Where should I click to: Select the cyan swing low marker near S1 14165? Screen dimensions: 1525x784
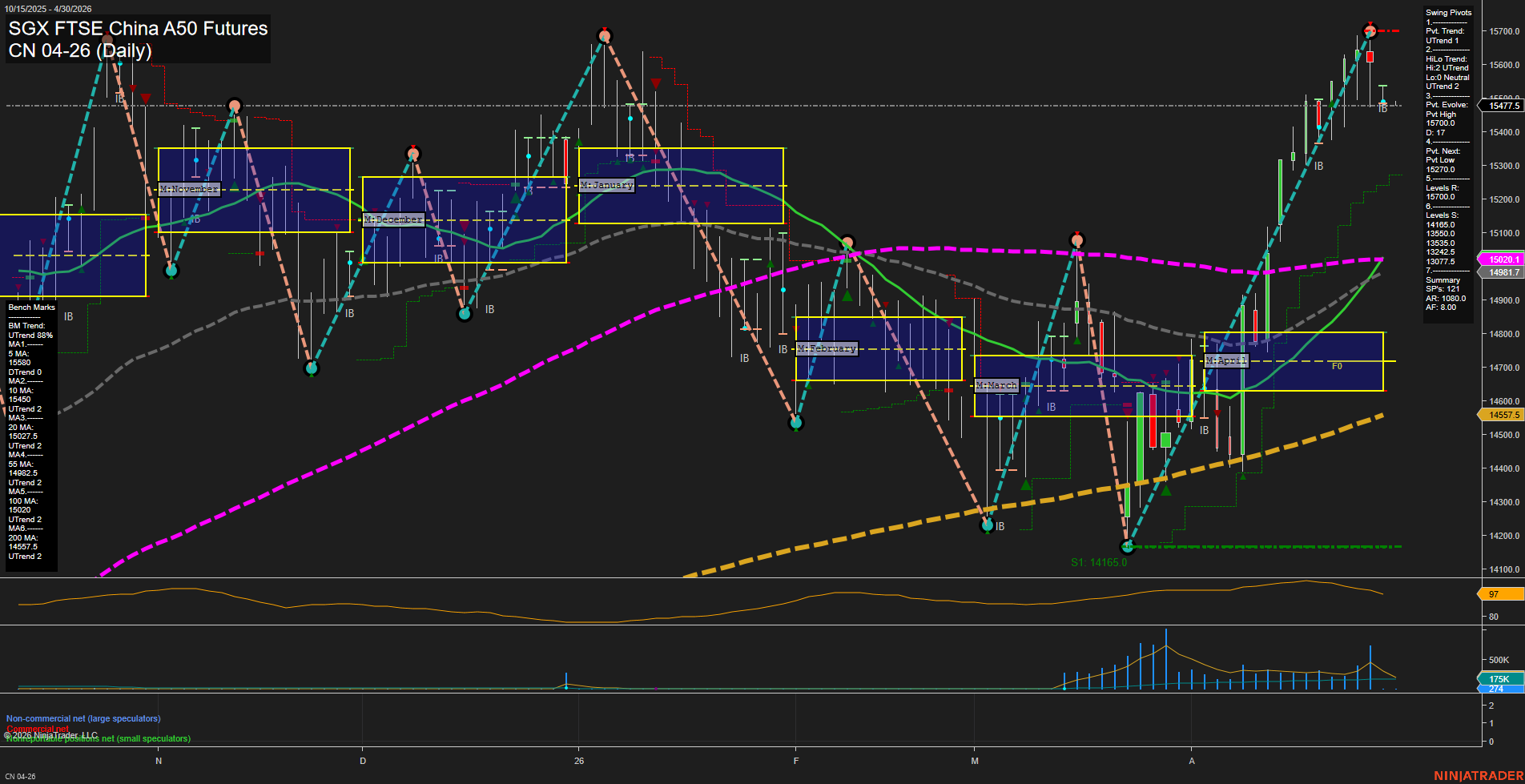click(1128, 546)
